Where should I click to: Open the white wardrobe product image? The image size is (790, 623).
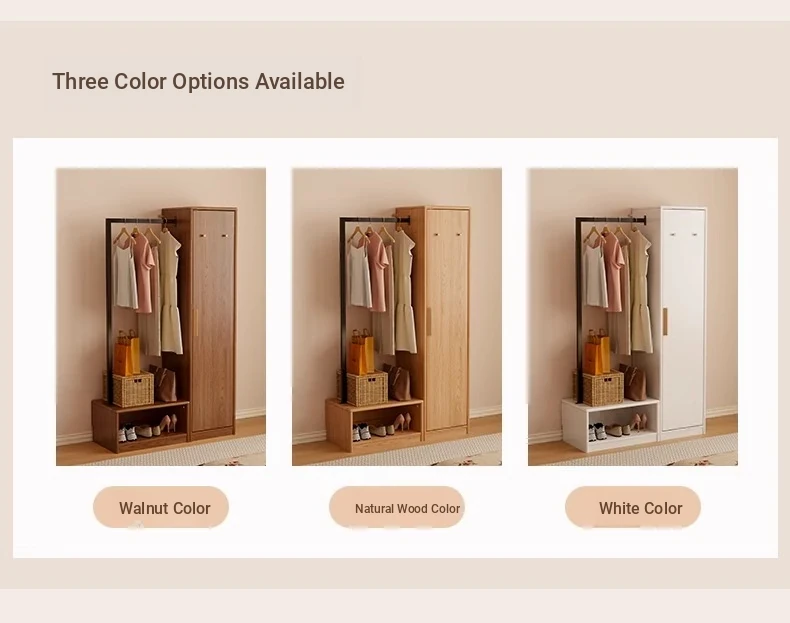coord(633,317)
